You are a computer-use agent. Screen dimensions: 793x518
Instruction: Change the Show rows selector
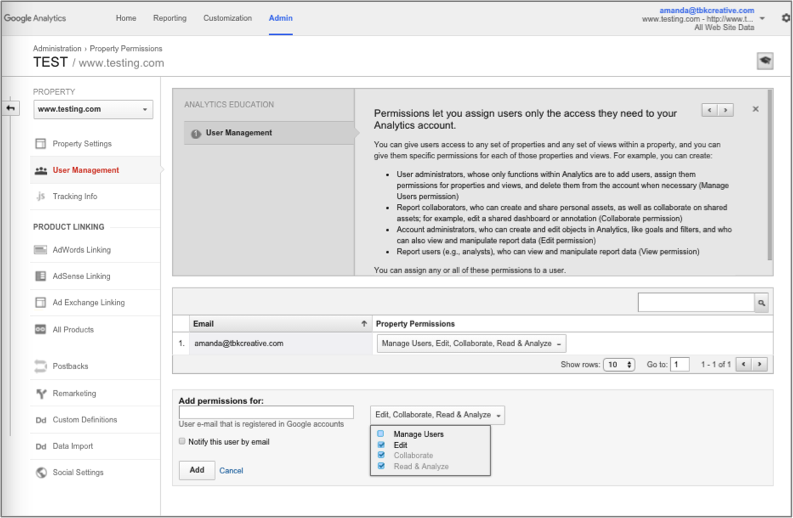click(x=619, y=365)
